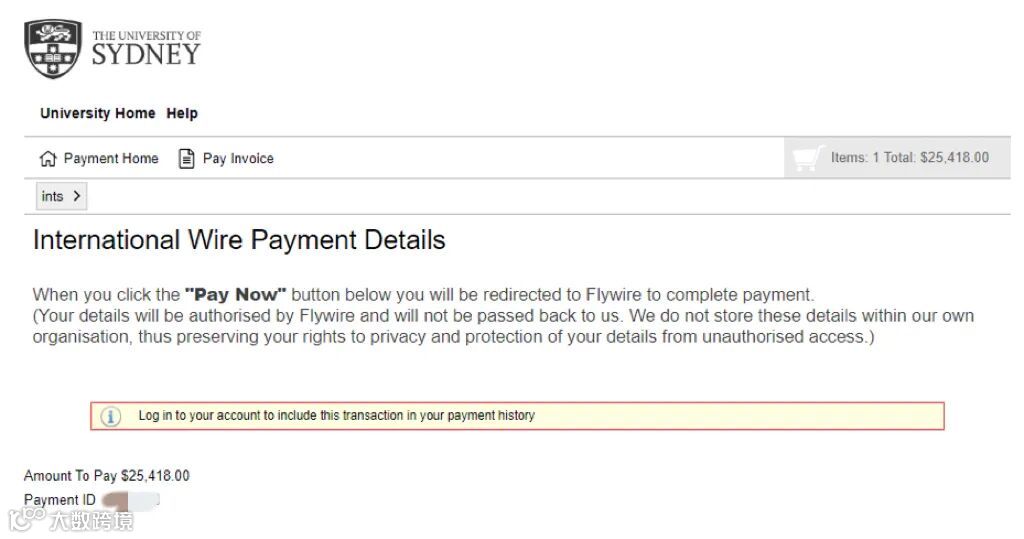Expand the chevron arrow next to ints

[77, 196]
